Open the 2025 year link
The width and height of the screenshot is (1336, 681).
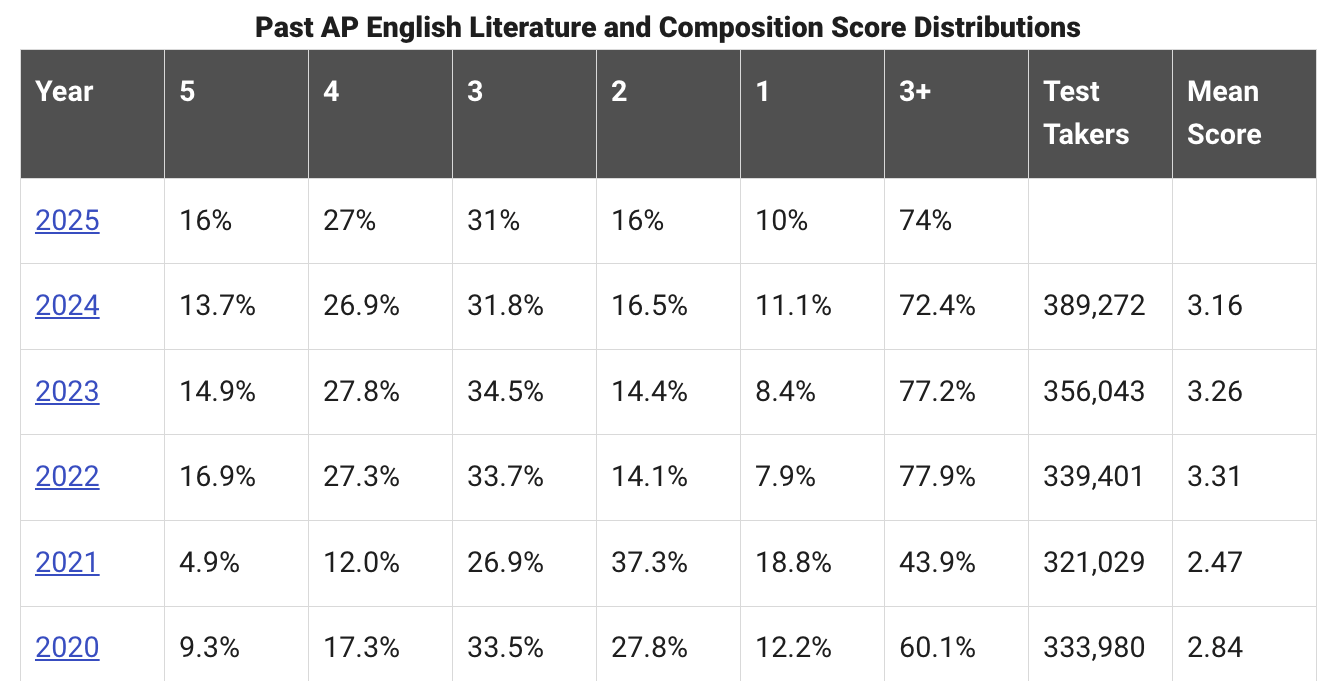pyautogui.click(x=67, y=220)
